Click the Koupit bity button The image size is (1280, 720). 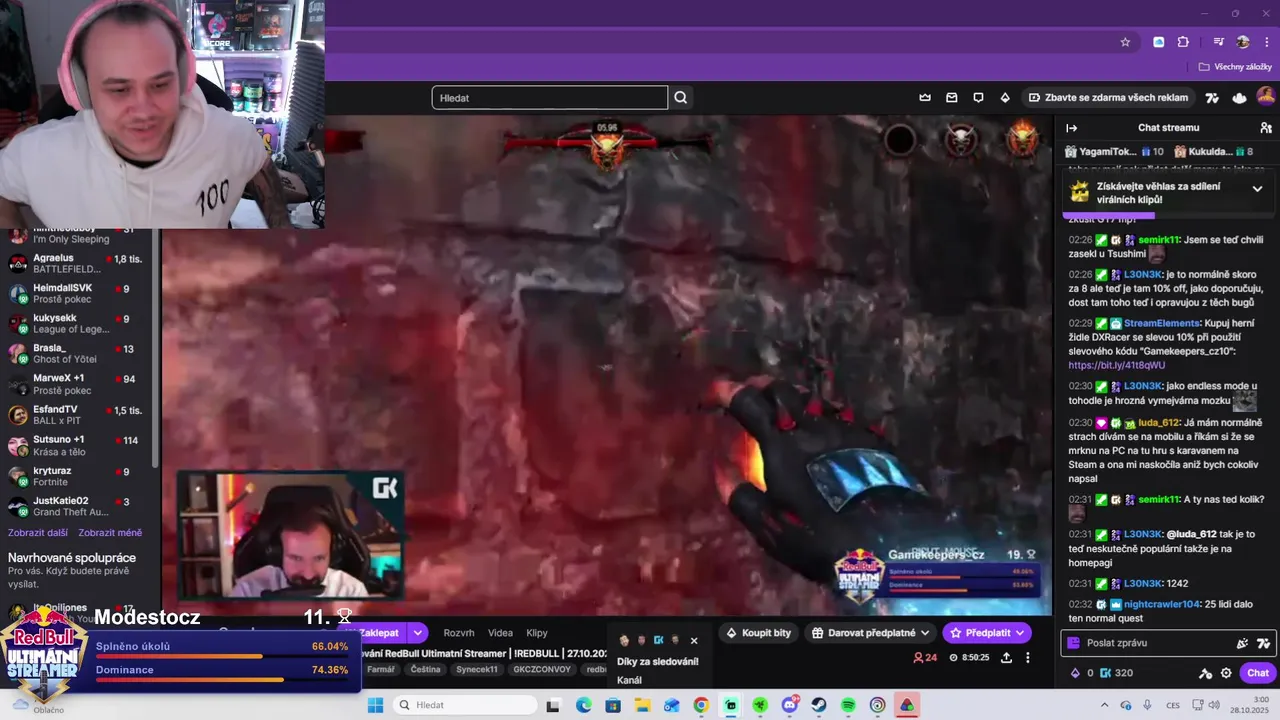(759, 633)
